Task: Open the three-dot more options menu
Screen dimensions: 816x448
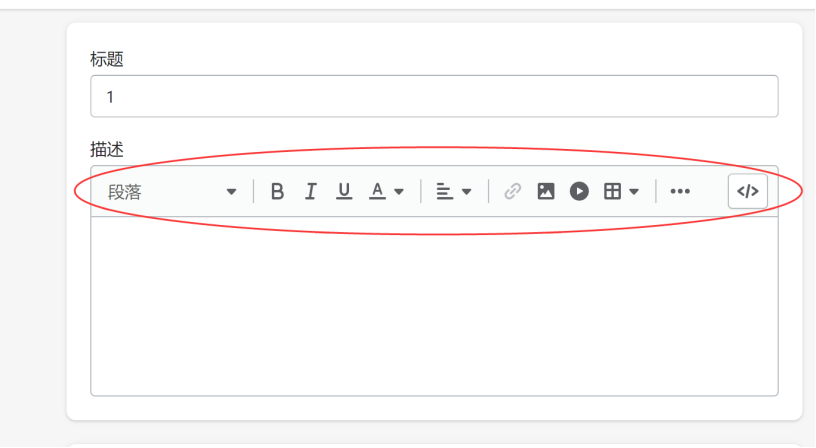Action: [680, 191]
